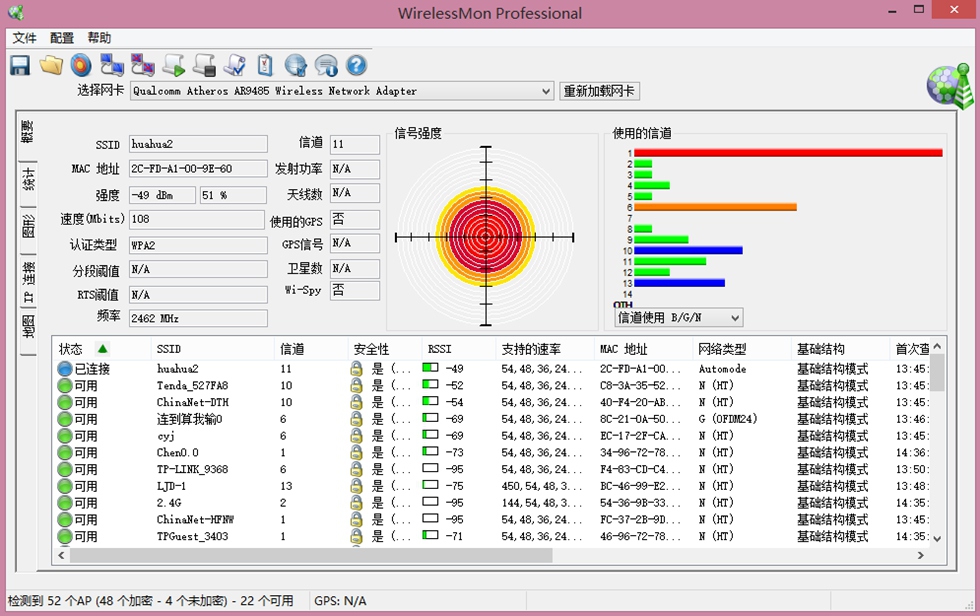
Task: Click the AP list scroll down arrow
Action: pos(937,538)
